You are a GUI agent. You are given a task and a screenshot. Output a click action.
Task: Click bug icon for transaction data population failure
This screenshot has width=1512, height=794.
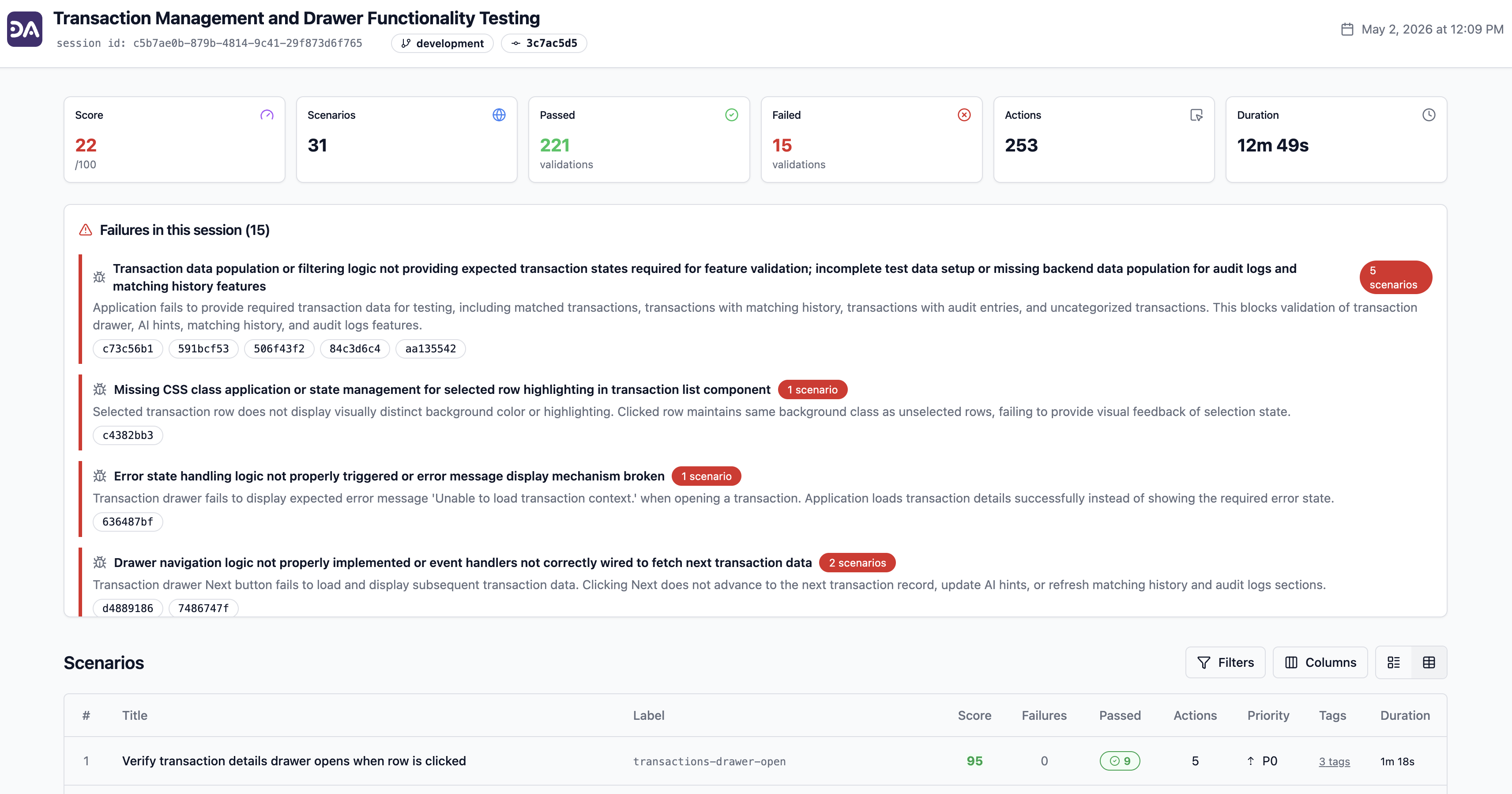(x=99, y=277)
